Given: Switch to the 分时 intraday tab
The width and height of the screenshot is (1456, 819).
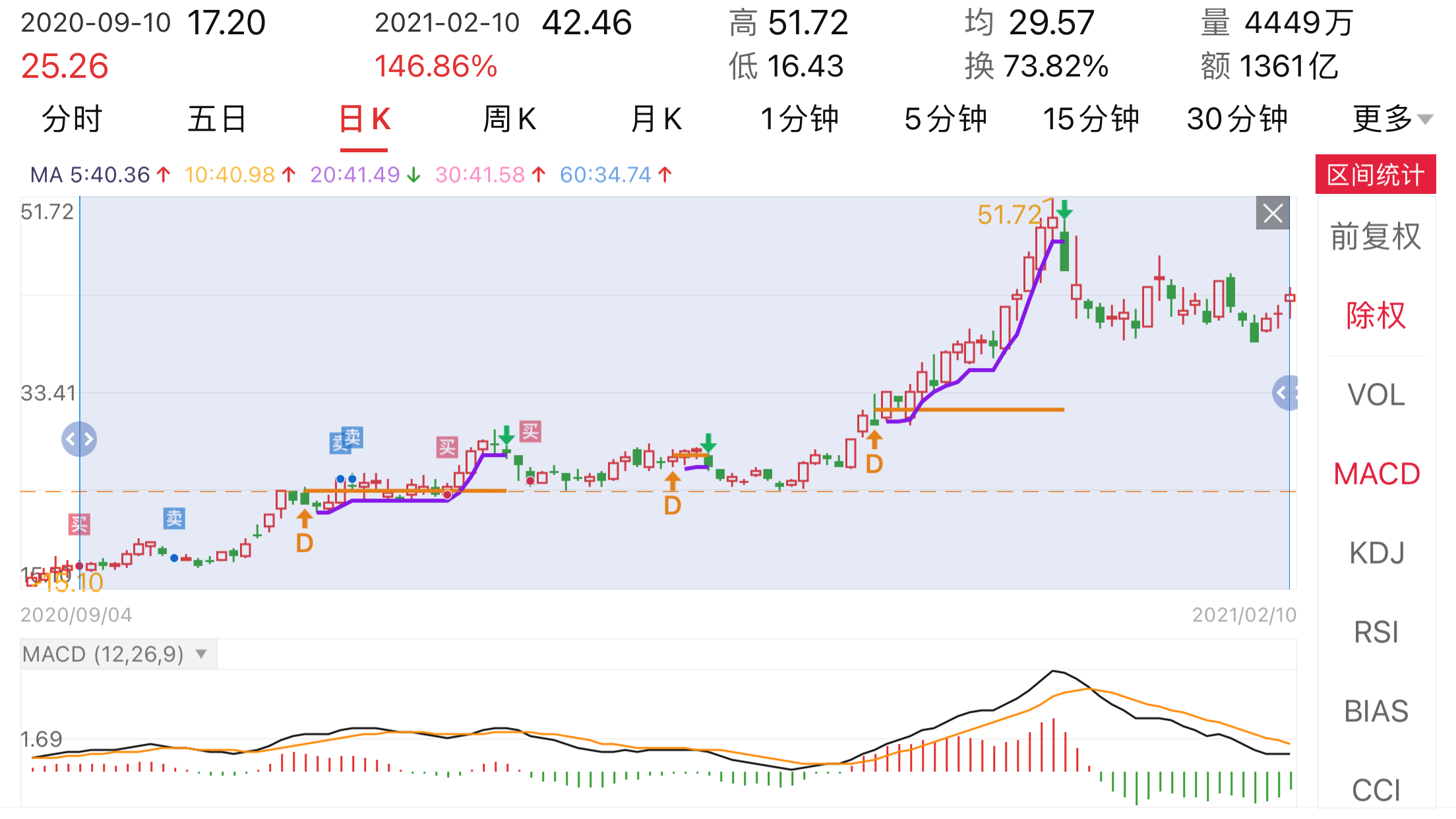Looking at the screenshot, I should coord(72,119).
